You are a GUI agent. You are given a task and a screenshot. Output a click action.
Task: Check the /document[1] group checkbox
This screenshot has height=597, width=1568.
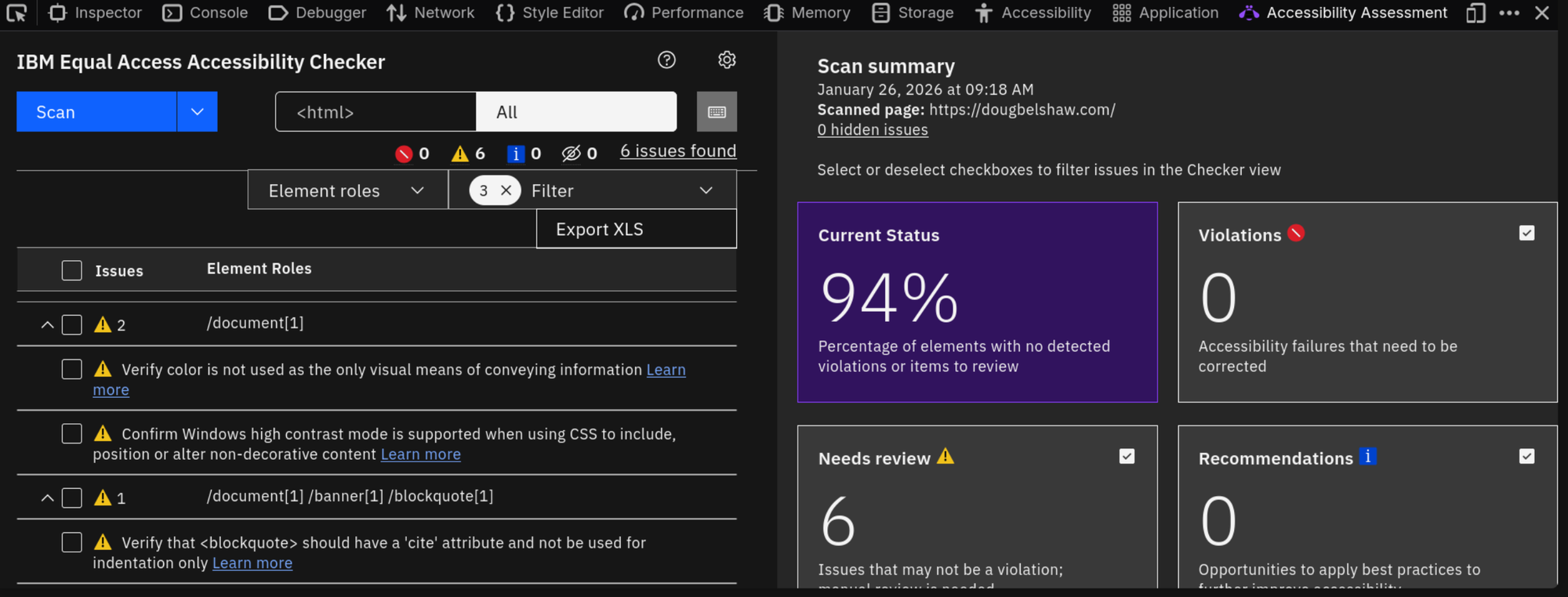click(x=72, y=324)
